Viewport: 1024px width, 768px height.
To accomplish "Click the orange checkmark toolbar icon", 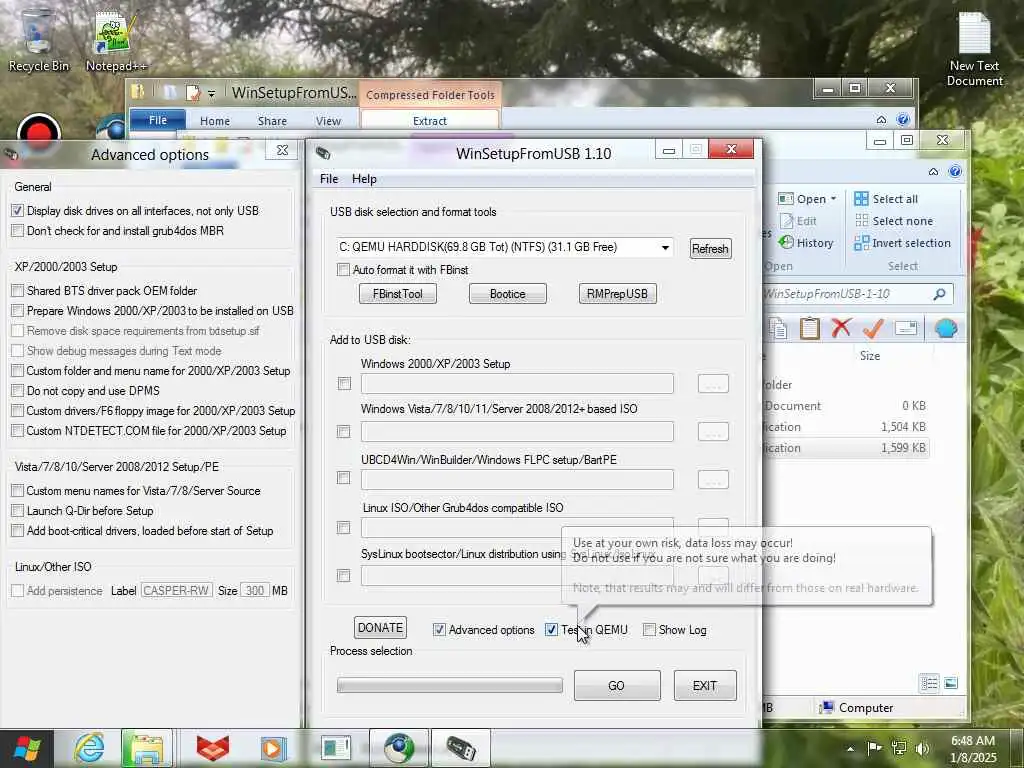I will 873,328.
